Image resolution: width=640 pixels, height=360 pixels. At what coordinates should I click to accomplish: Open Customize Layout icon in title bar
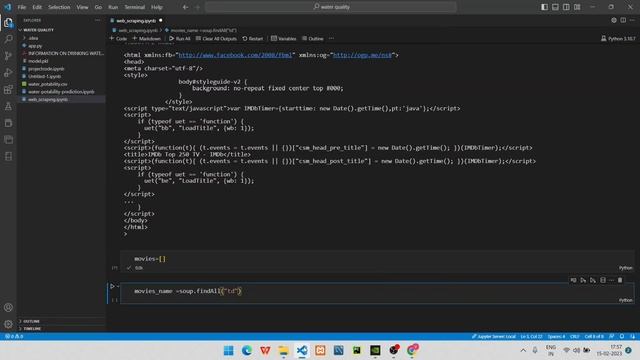click(577, 7)
